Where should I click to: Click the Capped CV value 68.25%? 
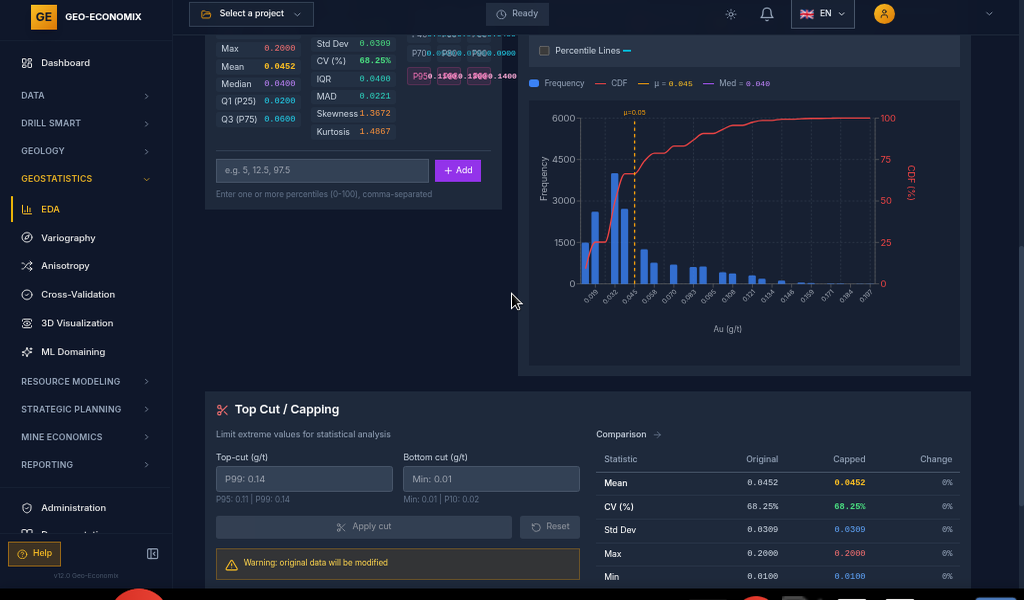tap(849, 507)
